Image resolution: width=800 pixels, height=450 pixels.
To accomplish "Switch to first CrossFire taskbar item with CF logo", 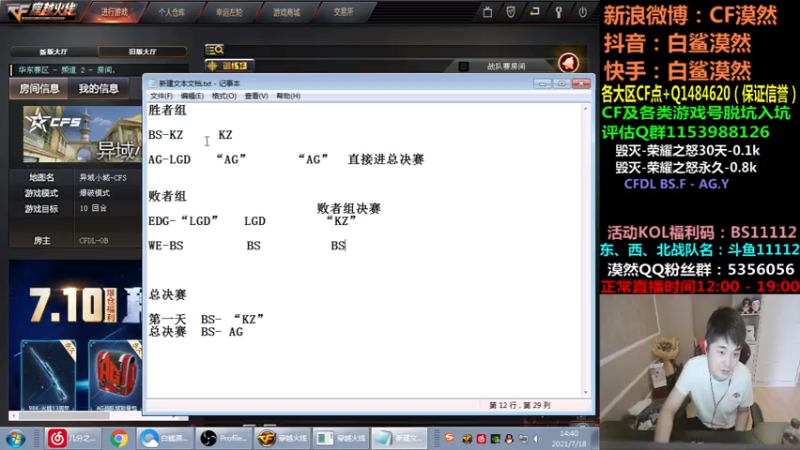I will click(283, 438).
